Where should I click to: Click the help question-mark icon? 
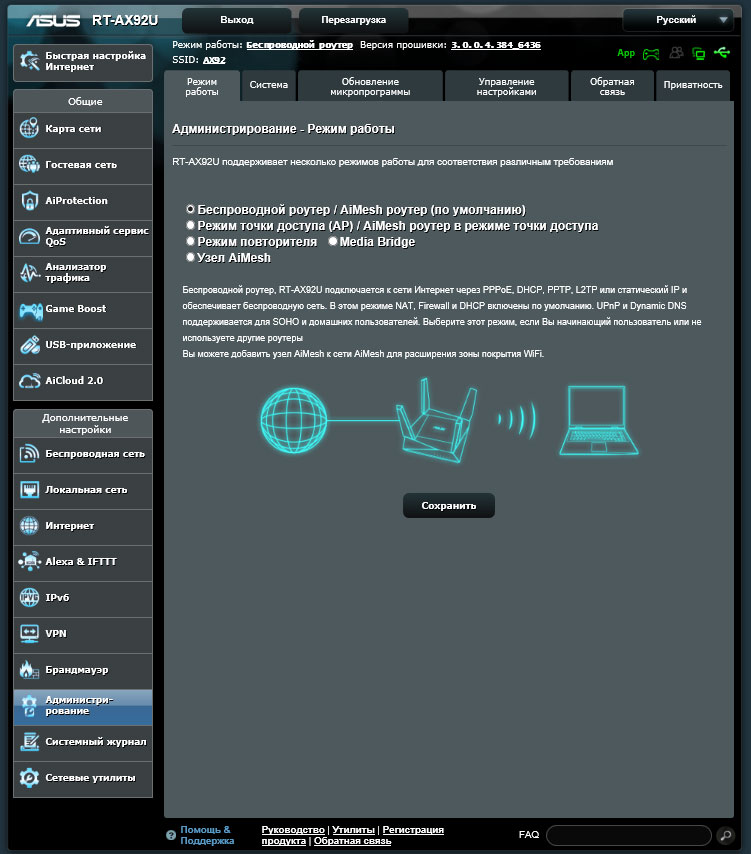click(x=170, y=835)
